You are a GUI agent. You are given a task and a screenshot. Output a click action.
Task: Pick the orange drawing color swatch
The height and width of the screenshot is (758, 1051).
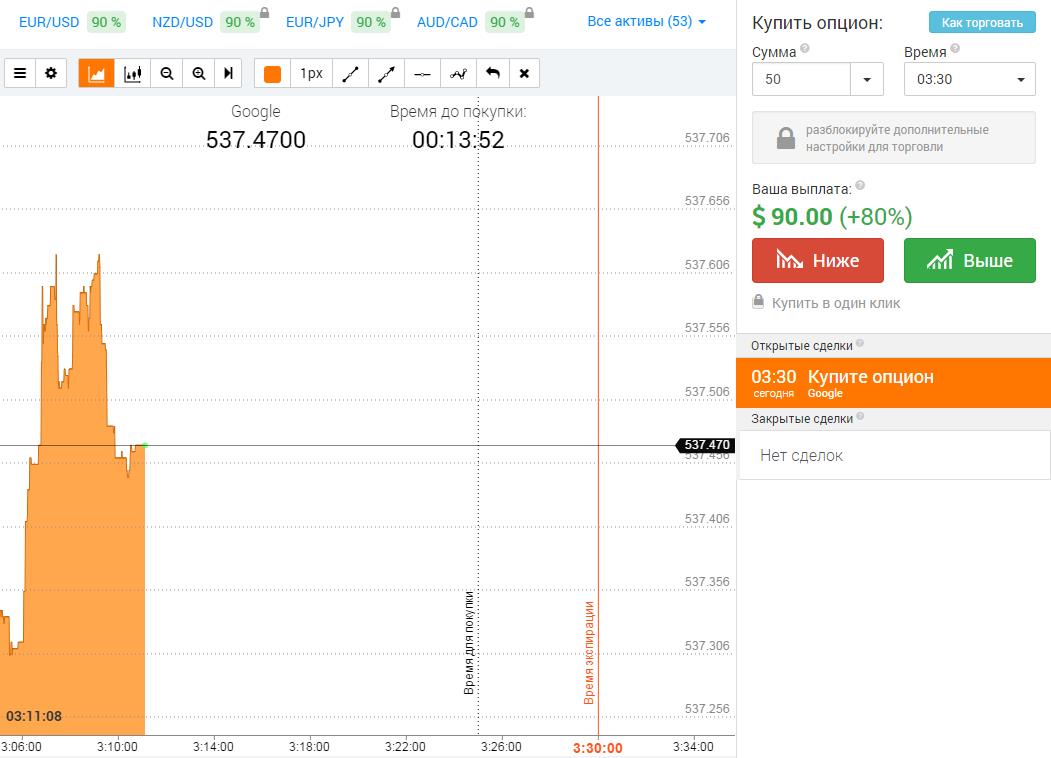pyautogui.click(x=272, y=74)
